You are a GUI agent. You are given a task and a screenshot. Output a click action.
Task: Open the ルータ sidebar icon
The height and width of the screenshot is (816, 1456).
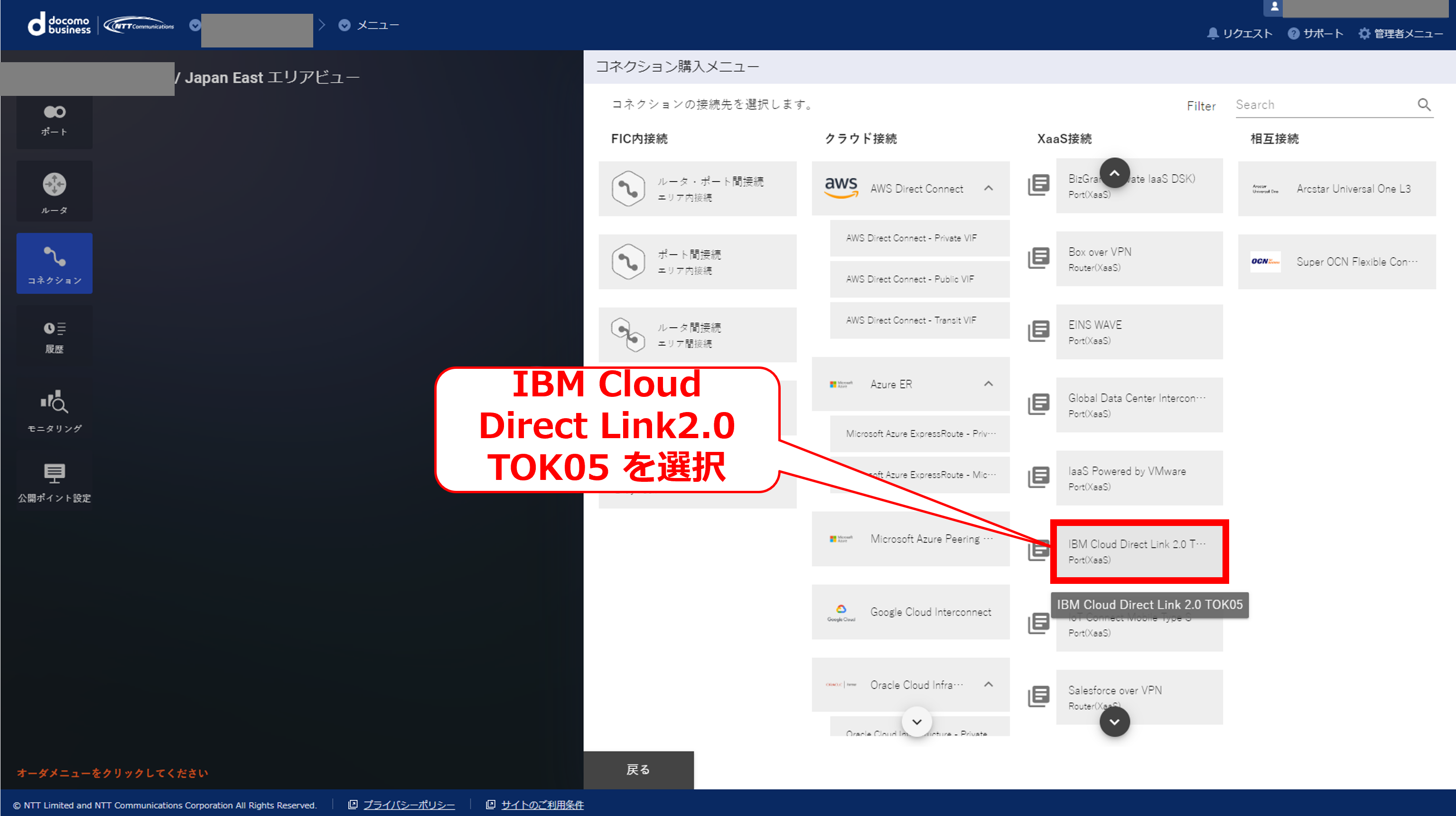coord(54,192)
